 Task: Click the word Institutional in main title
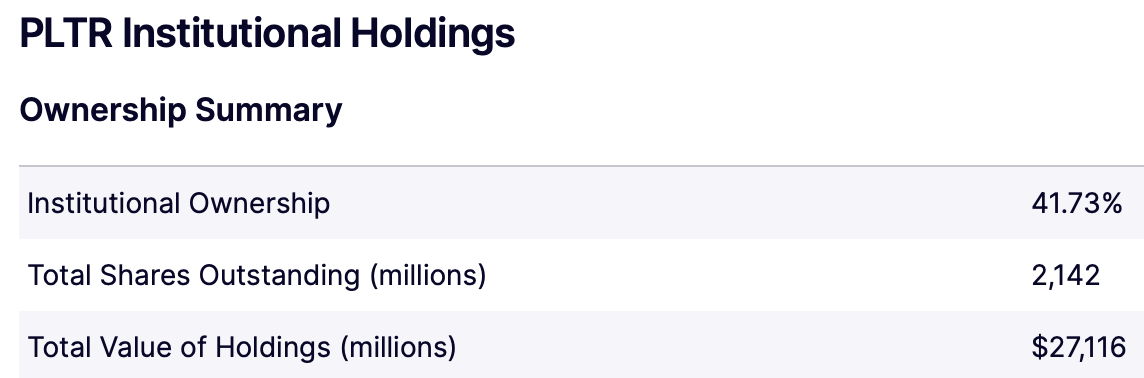(232, 33)
